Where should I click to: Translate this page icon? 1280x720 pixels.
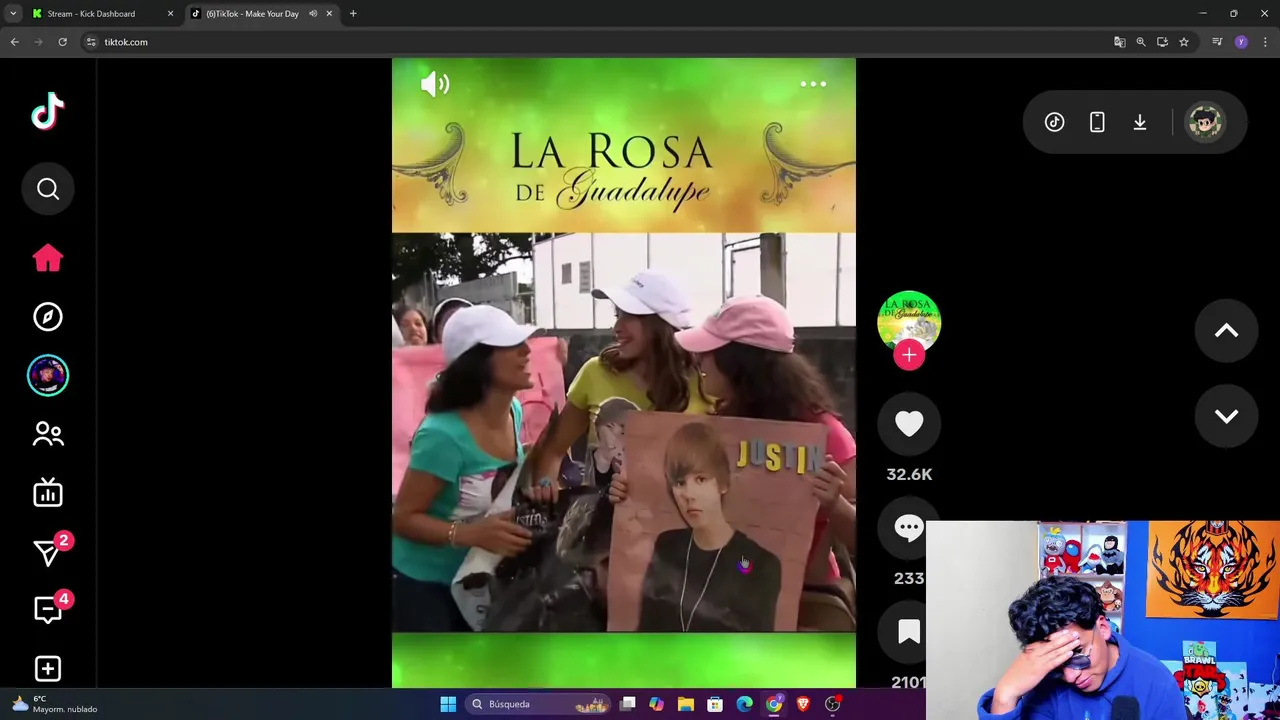click(1119, 42)
